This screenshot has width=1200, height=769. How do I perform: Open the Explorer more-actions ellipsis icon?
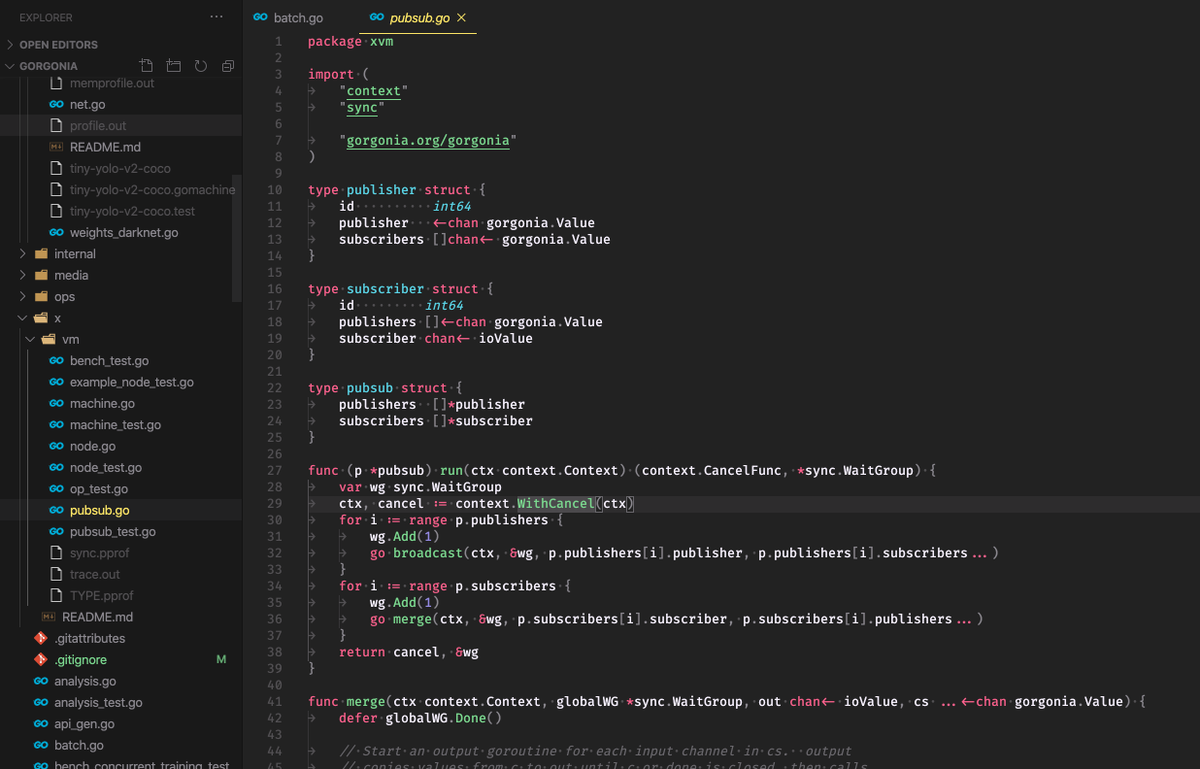[x=217, y=17]
